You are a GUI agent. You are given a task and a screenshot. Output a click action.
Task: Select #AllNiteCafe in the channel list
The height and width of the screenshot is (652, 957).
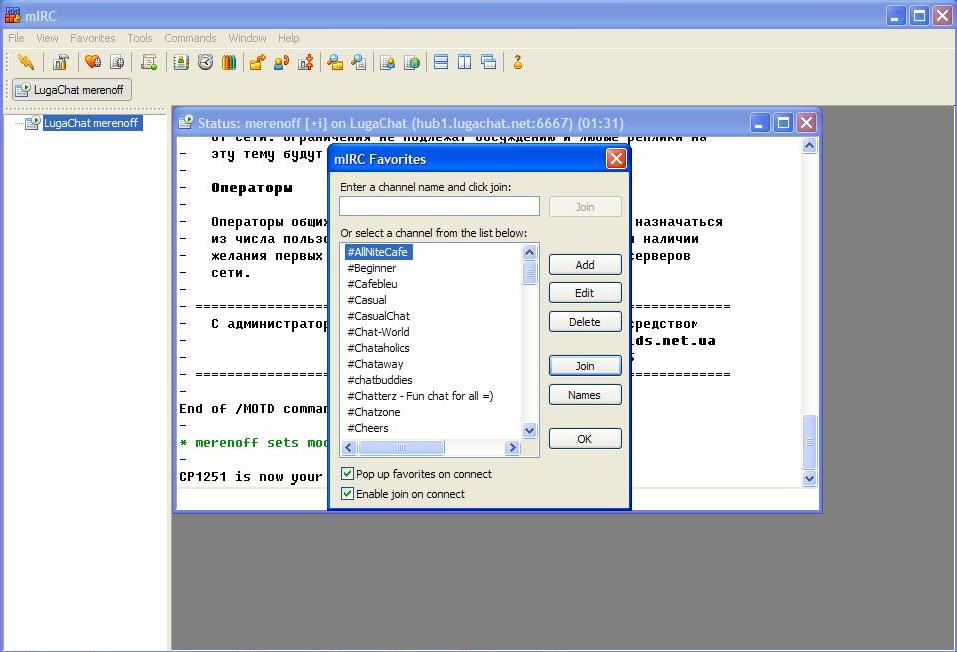pyautogui.click(x=377, y=252)
